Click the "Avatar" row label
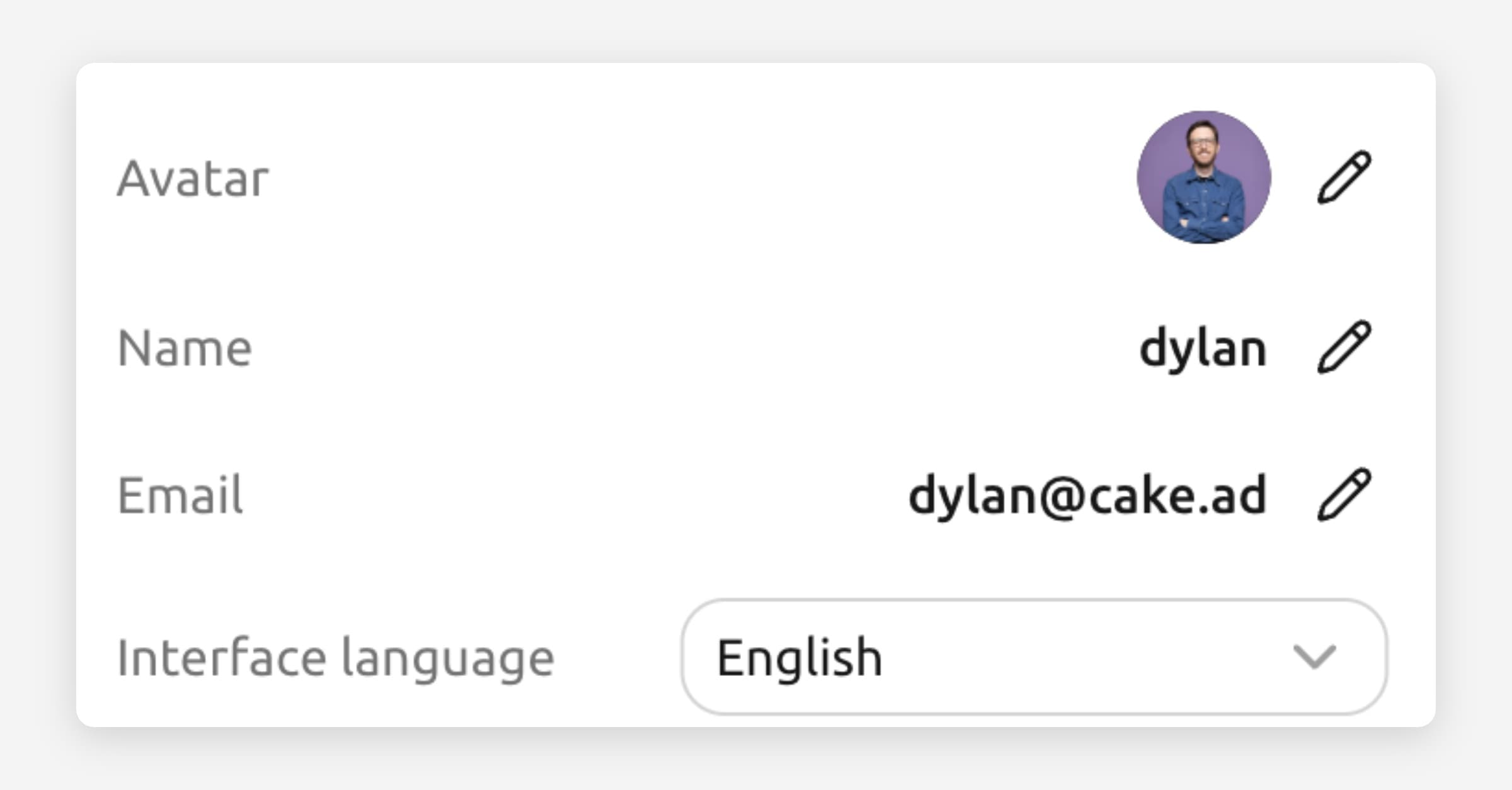This screenshot has height=790, width=1512. [x=193, y=179]
